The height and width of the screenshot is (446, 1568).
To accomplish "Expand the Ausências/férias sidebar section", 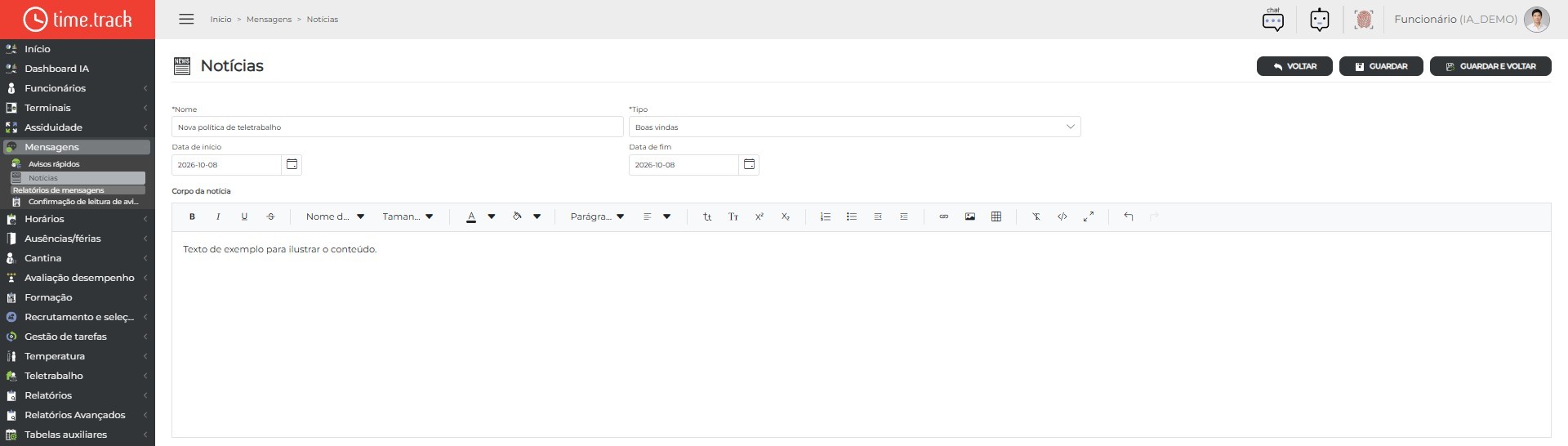I will point(78,239).
